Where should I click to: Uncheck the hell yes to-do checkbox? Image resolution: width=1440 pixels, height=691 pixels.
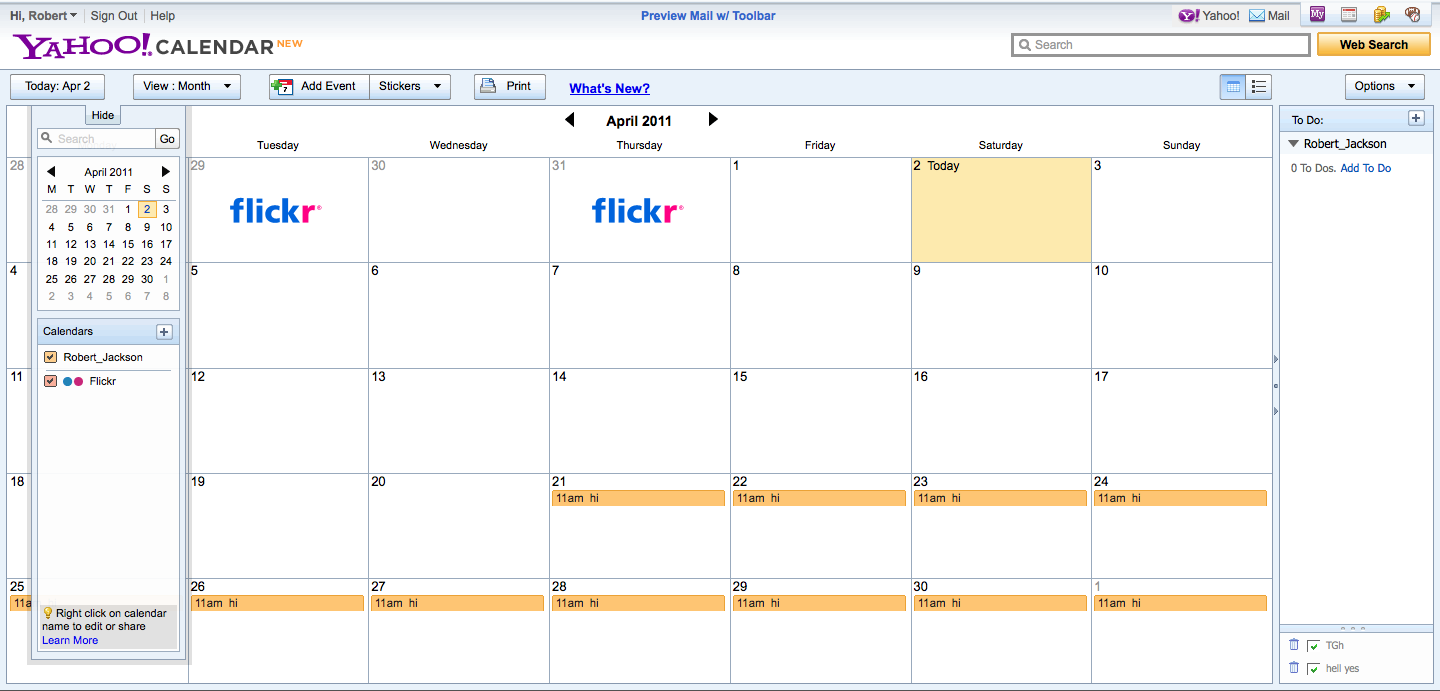tap(1313, 669)
